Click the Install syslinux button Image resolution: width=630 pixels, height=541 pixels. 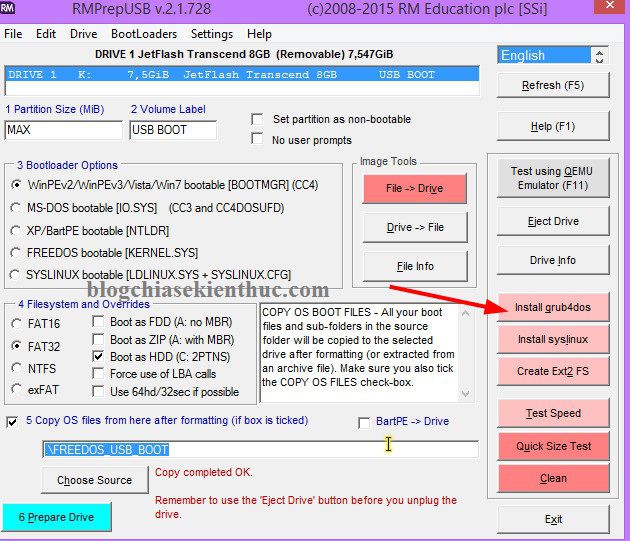click(553, 339)
